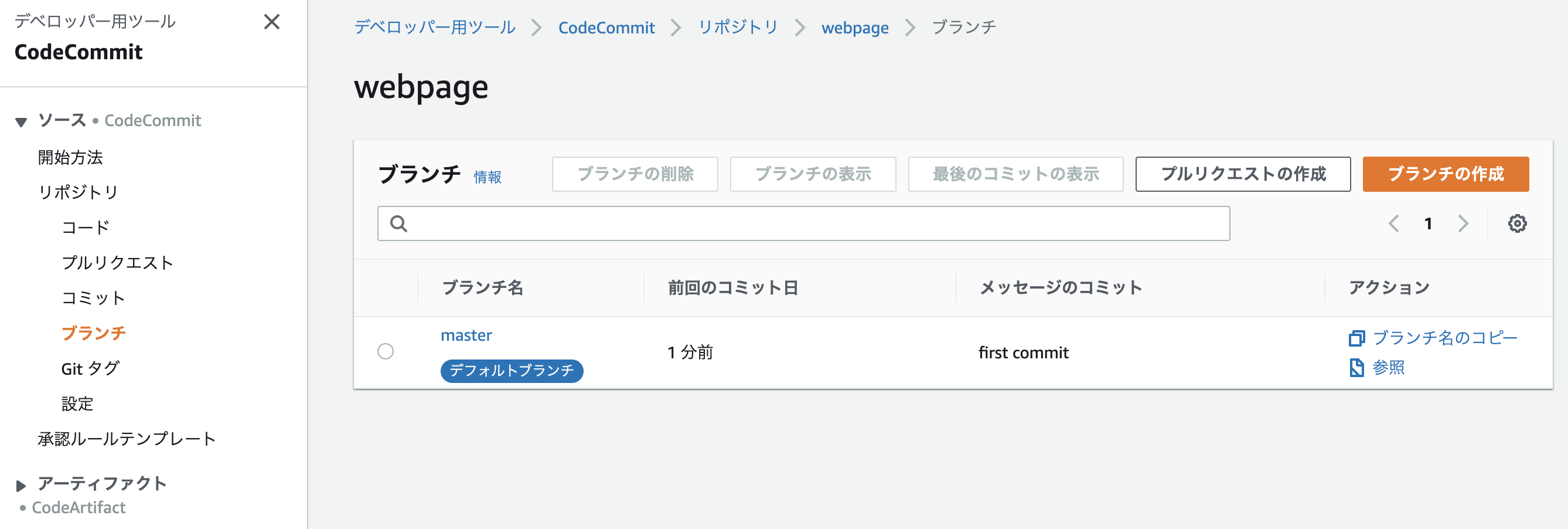Open table preferences gear icon

pos(1517,223)
